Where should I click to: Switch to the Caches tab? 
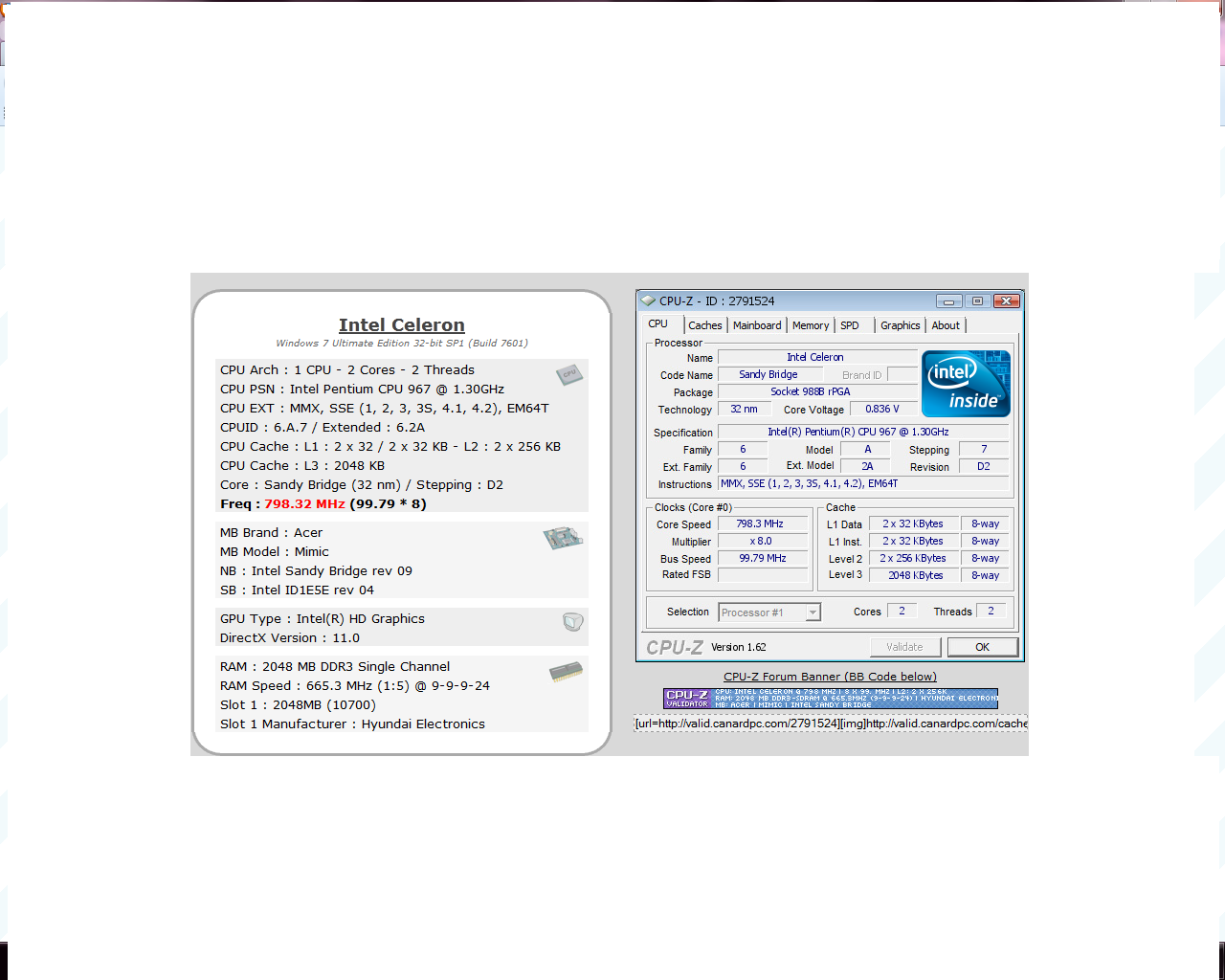[x=705, y=325]
